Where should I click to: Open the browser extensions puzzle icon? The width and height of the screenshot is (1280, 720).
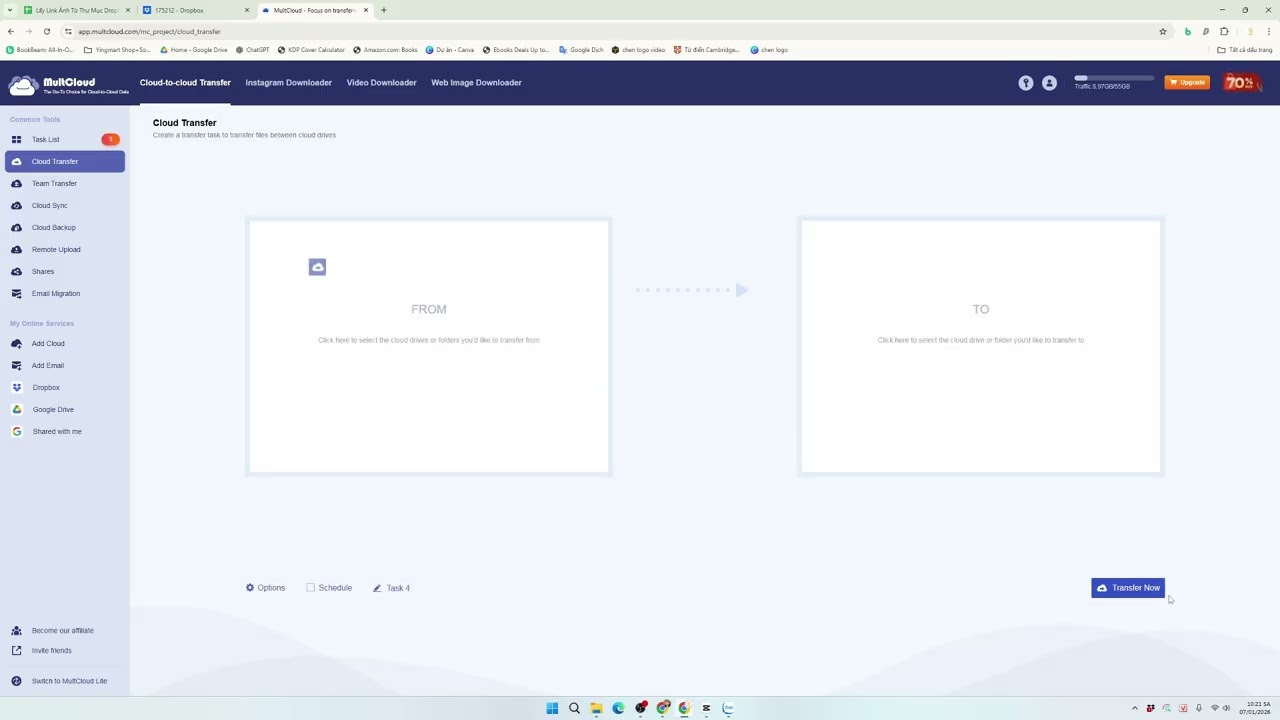(1224, 31)
